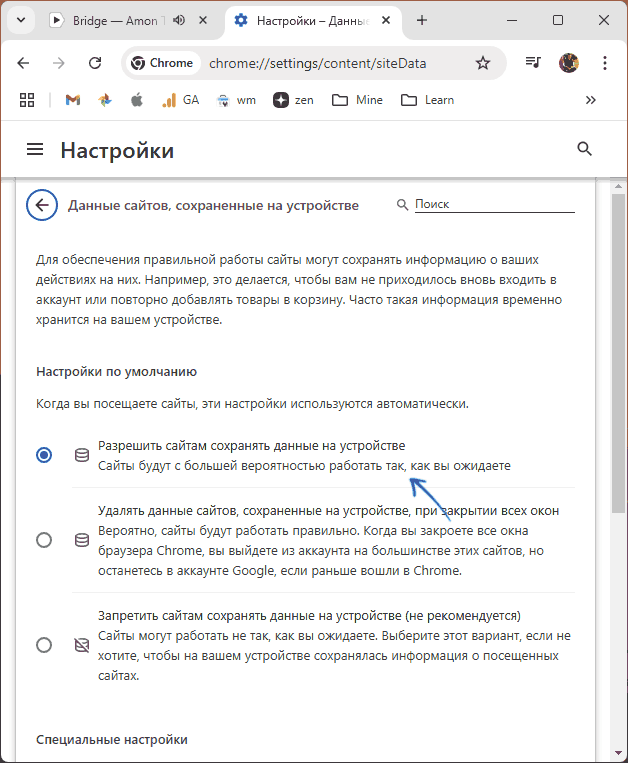
Task: Close the Bridge tab
Action: (x=203, y=20)
